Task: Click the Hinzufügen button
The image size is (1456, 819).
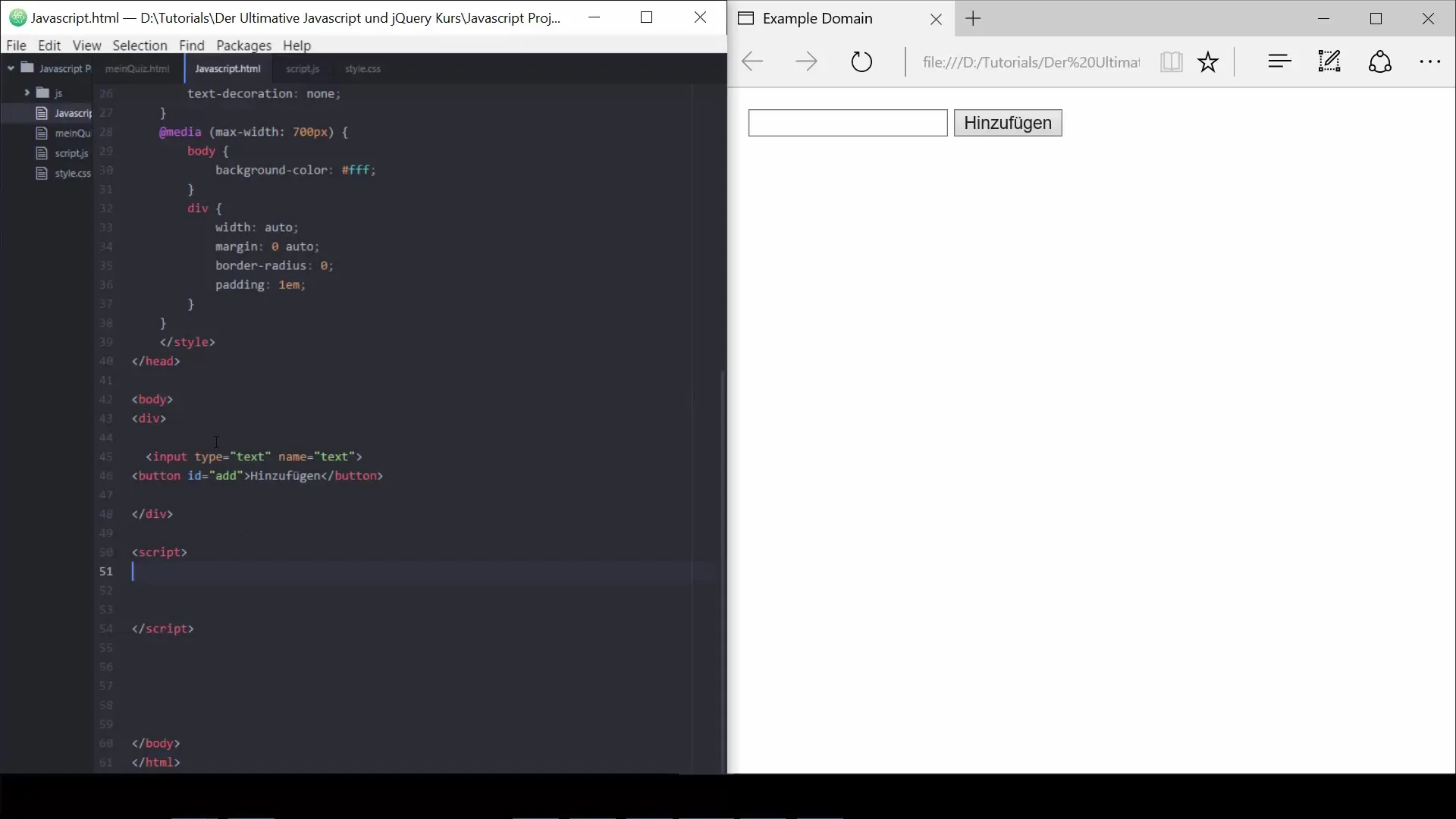Action: (1007, 123)
